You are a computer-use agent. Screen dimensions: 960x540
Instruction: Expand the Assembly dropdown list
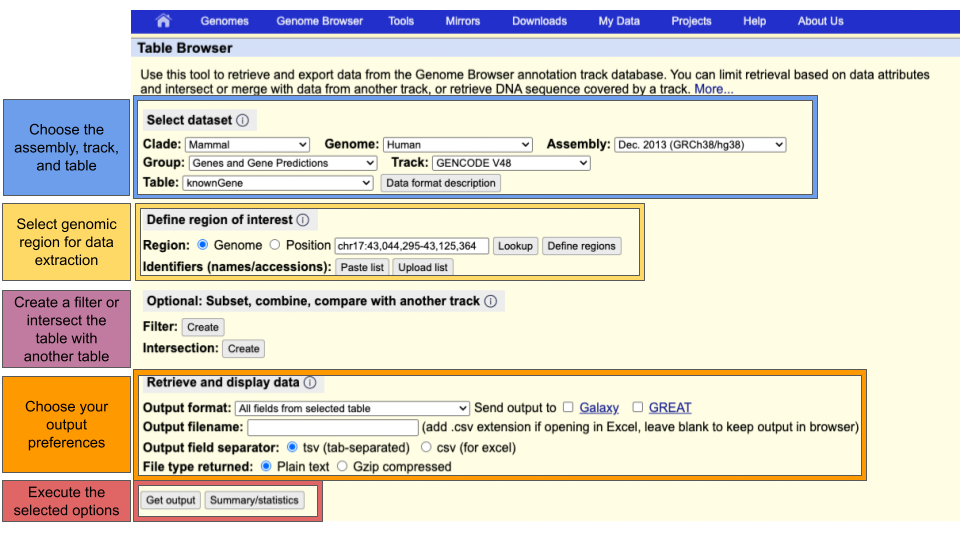[x=700, y=145]
